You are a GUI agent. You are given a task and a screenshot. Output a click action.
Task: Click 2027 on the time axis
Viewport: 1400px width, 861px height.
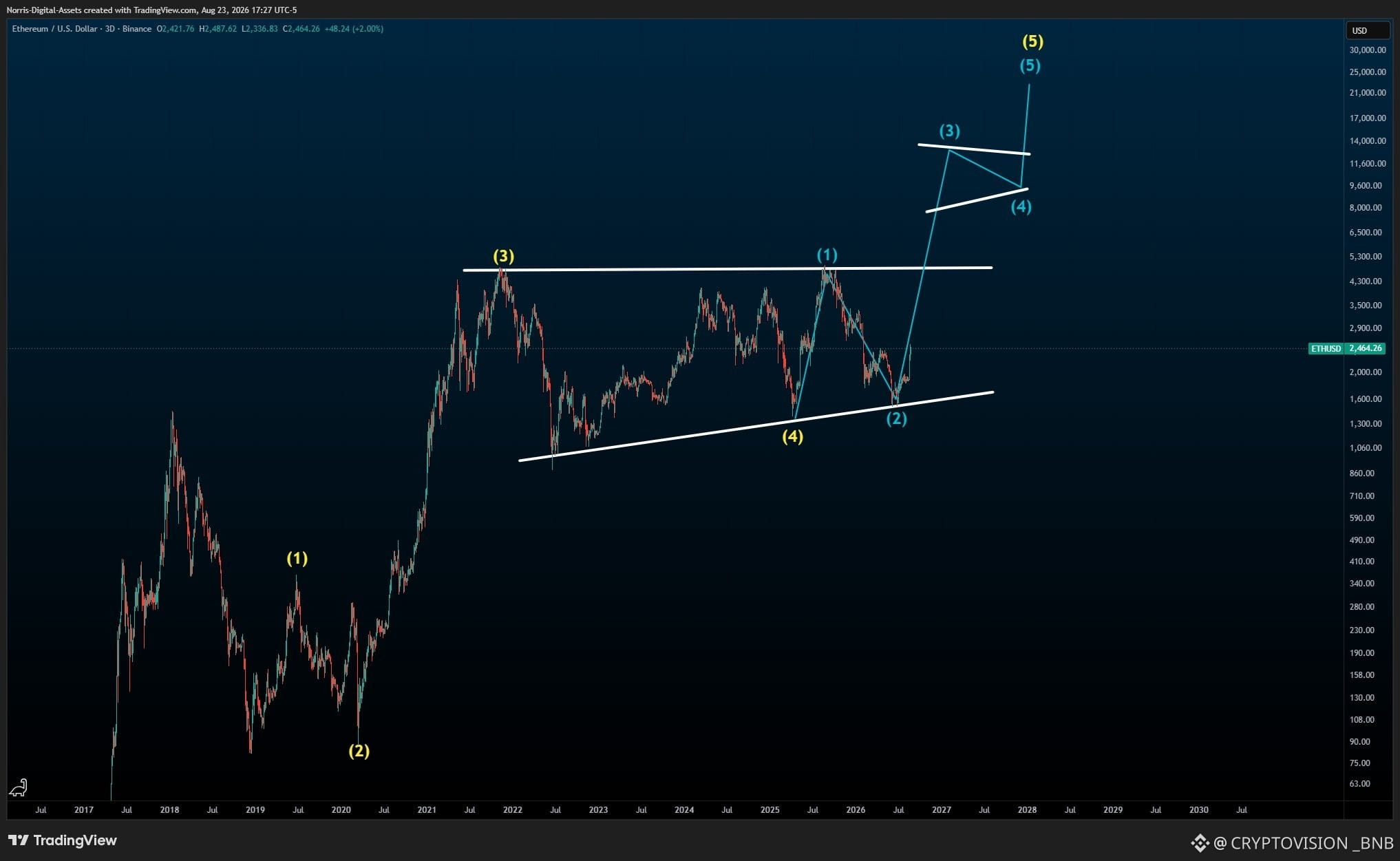[x=942, y=810]
